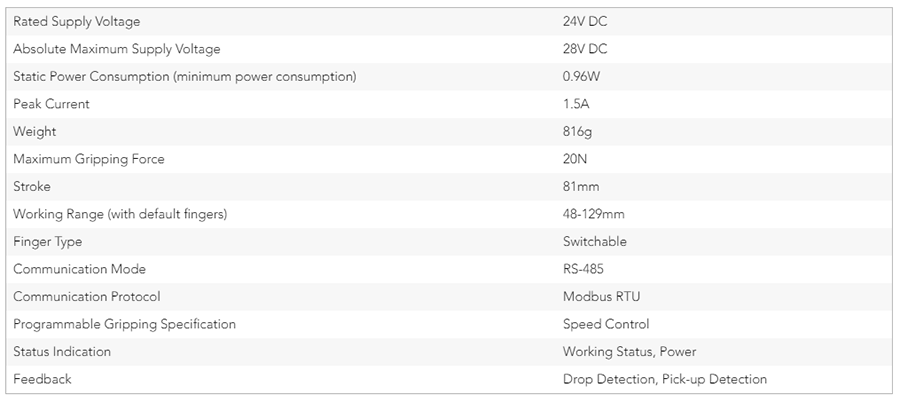
Task: Select the "Drop Detection, Pick-up Detection" feedback value
Action: click(665, 379)
